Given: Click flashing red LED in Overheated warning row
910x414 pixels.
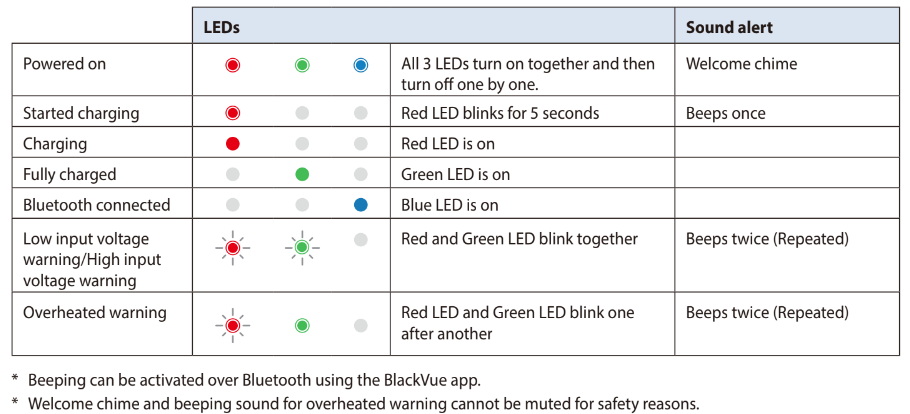Looking at the screenshot, I should click(232, 325).
